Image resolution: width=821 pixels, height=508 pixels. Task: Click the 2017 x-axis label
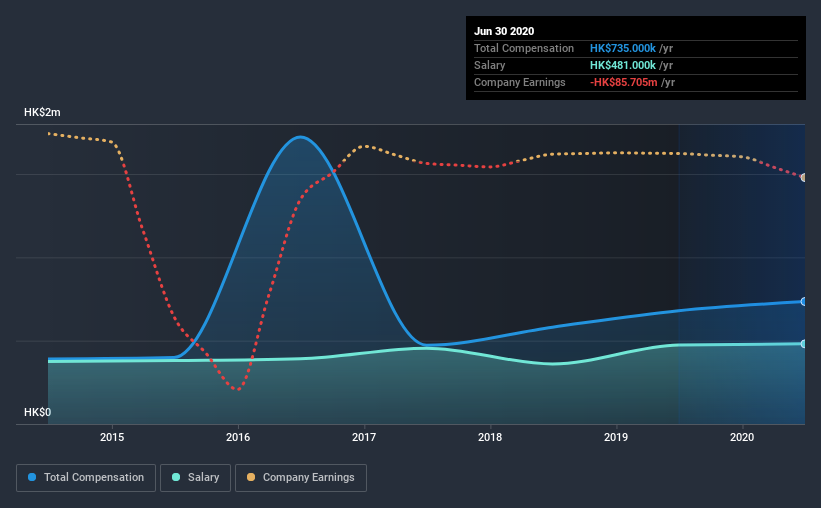pos(364,437)
